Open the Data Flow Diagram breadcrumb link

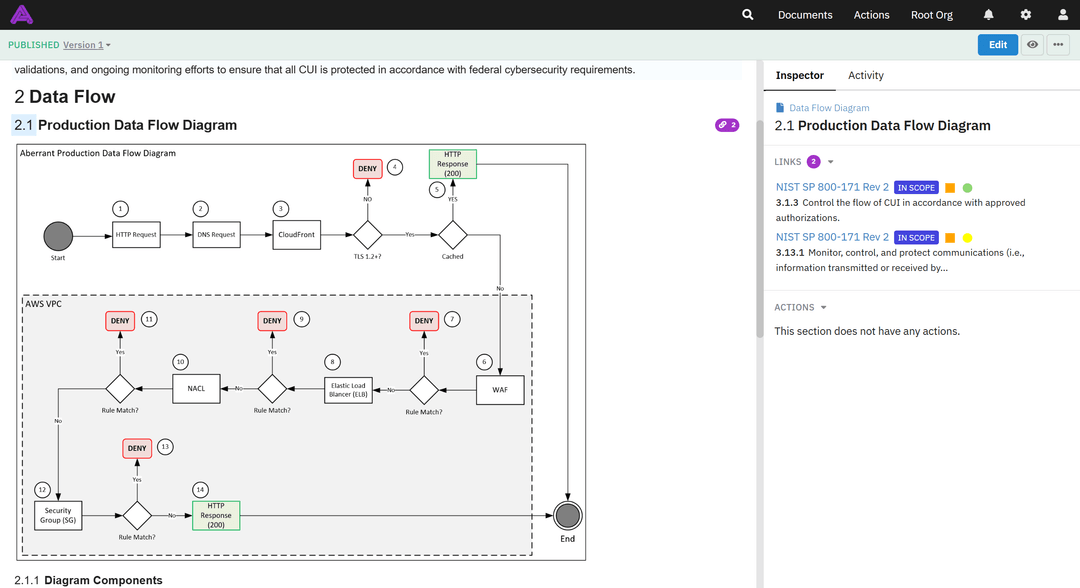coord(829,107)
